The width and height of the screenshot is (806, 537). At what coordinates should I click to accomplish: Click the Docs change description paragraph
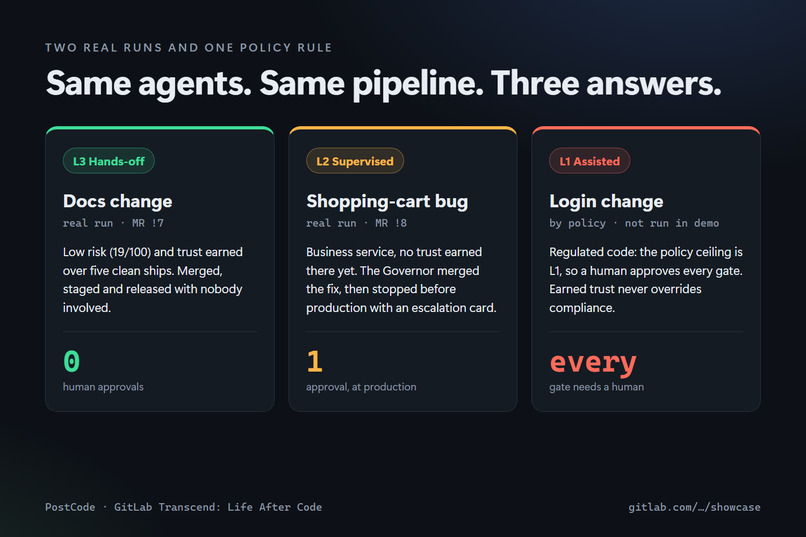point(153,280)
